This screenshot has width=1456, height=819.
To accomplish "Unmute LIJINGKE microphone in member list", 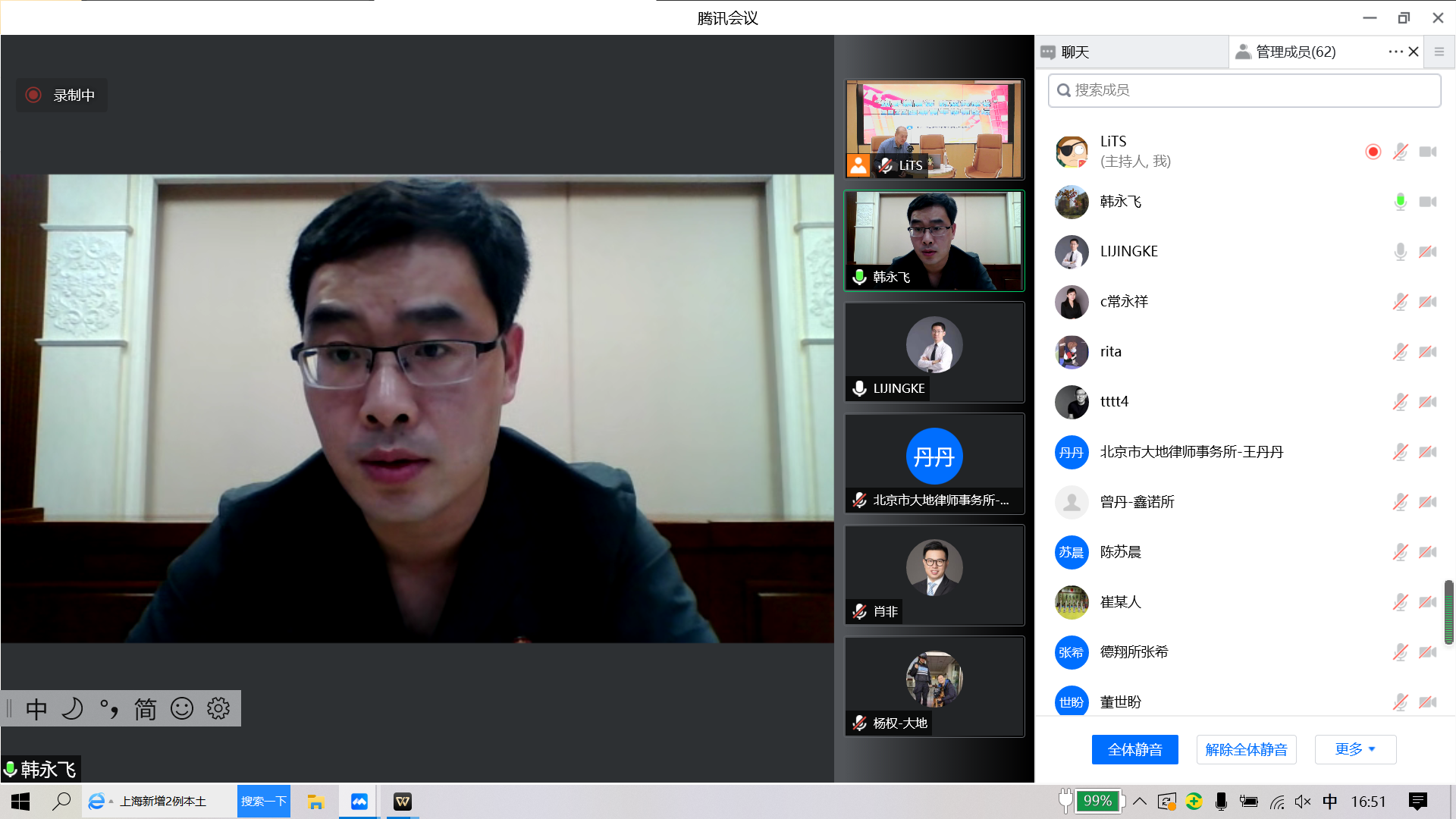I will click(x=1400, y=252).
